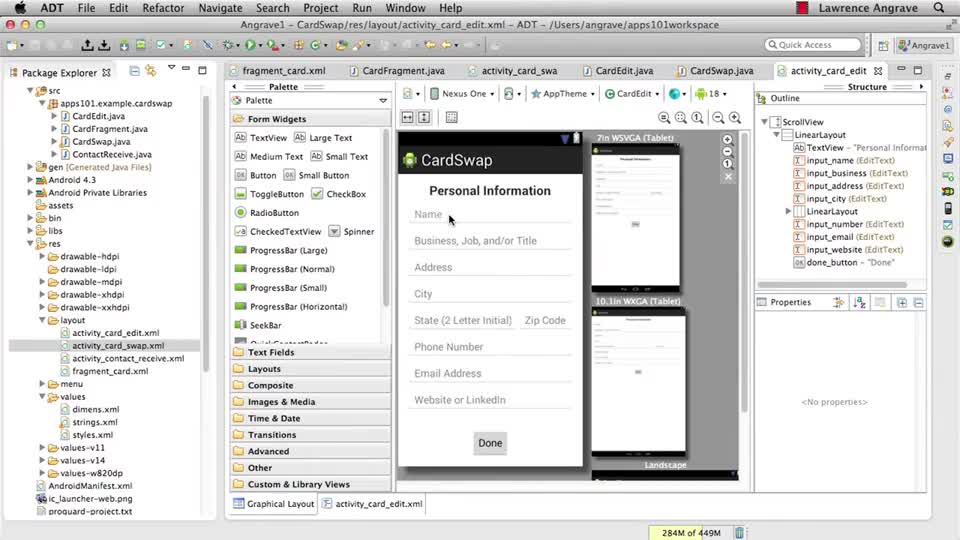Click the Open Perspective icon
960x540 pixels.
883,45
